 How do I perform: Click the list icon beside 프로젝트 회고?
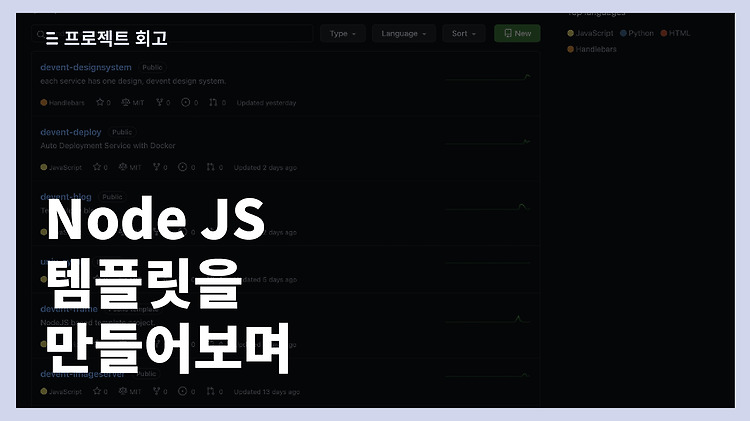click(52, 38)
